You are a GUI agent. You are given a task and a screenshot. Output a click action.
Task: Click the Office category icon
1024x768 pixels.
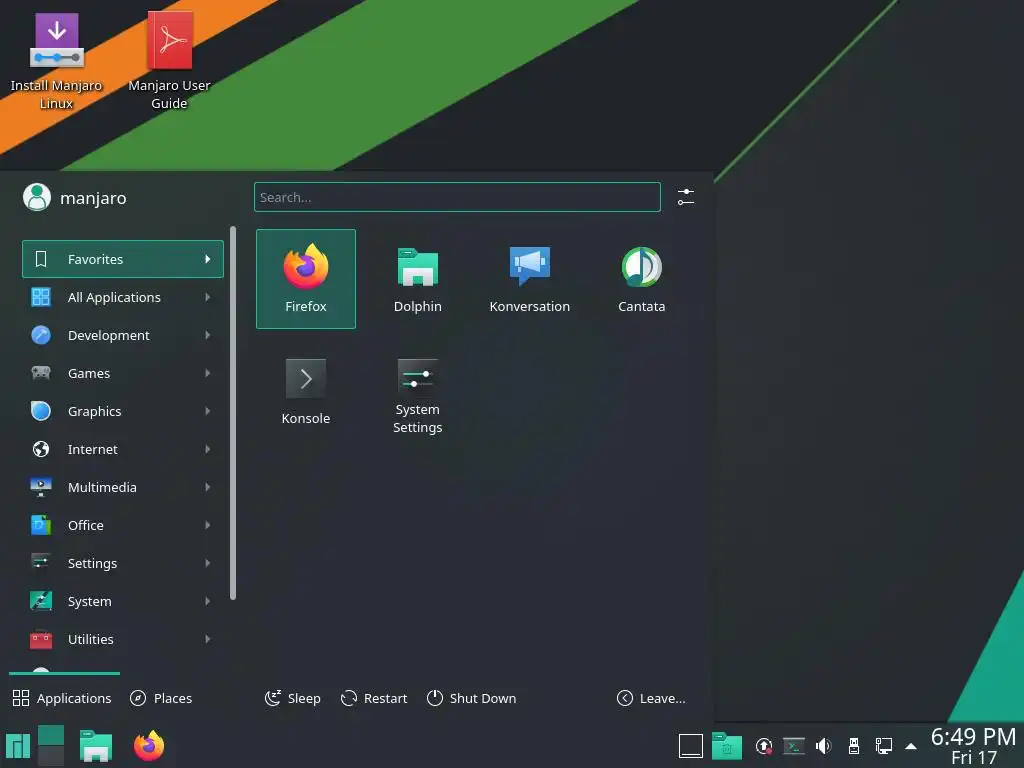pos(40,525)
